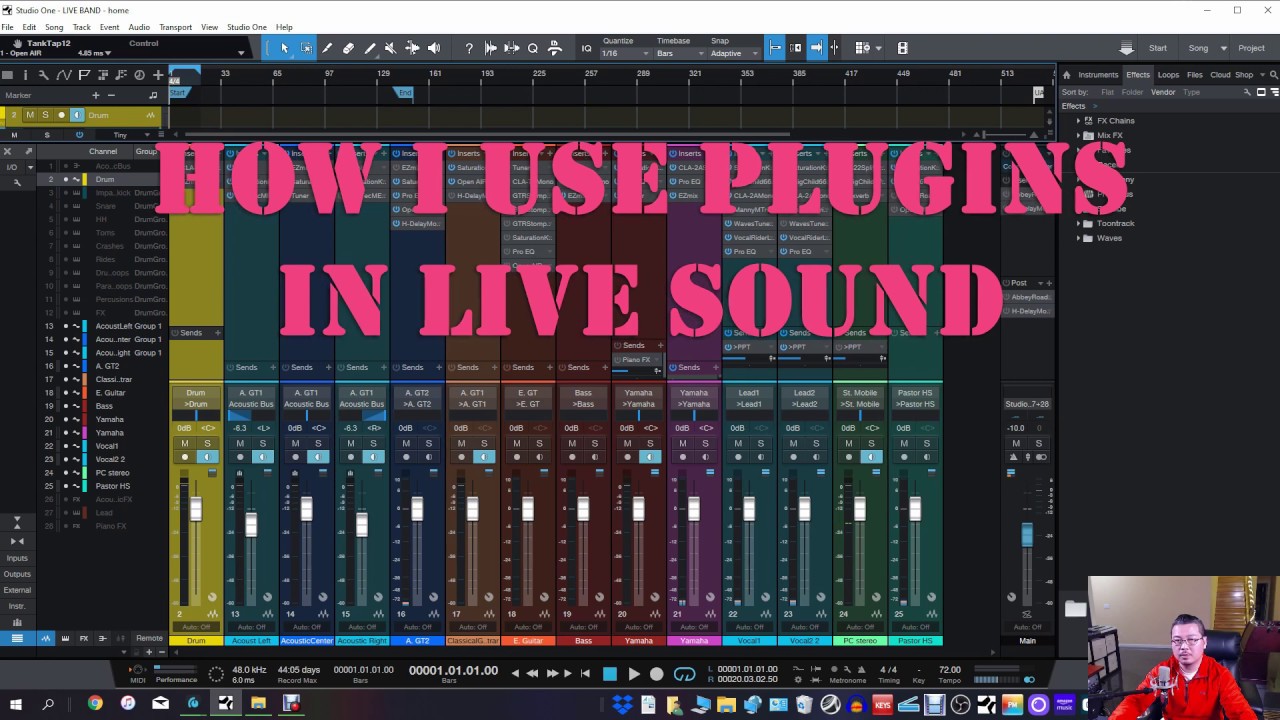Return to zero in transport

(x=585, y=674)
